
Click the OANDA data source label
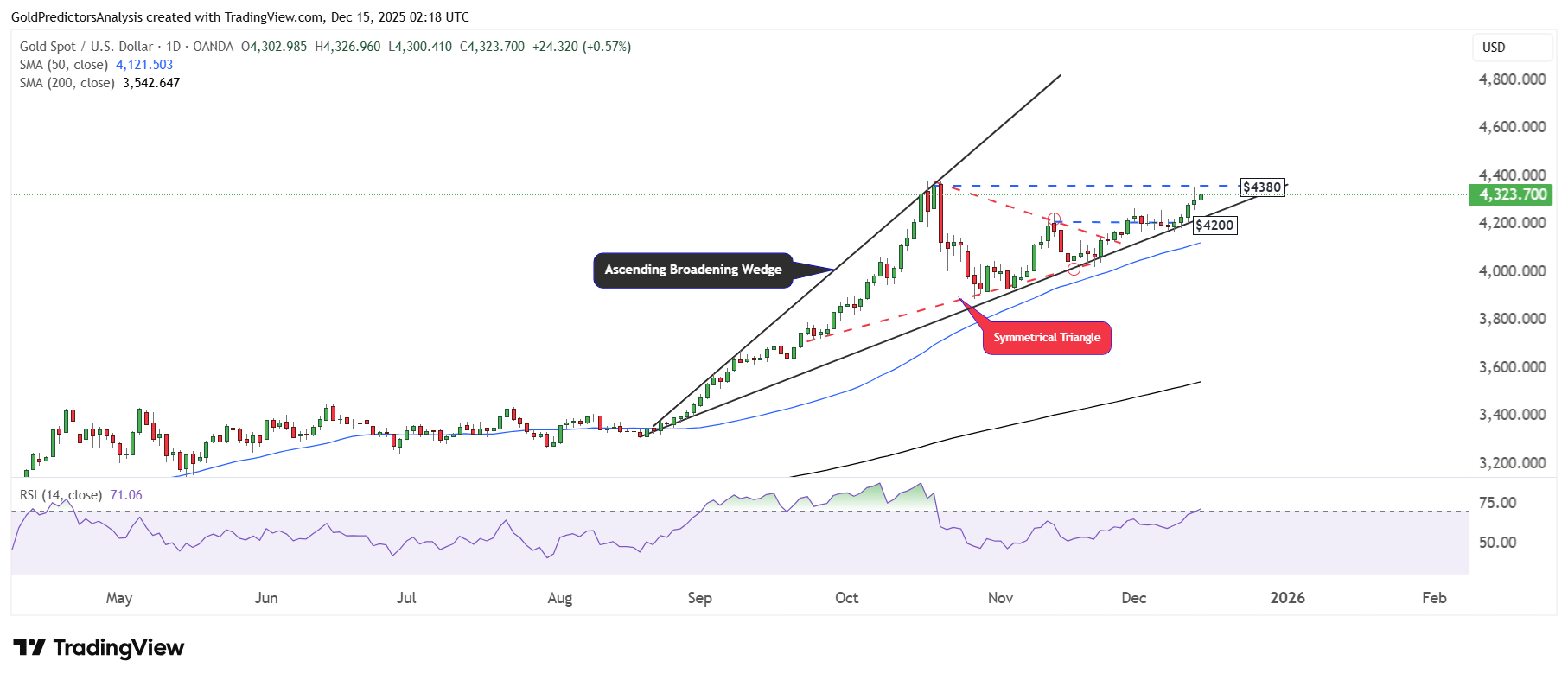point(213,47)
